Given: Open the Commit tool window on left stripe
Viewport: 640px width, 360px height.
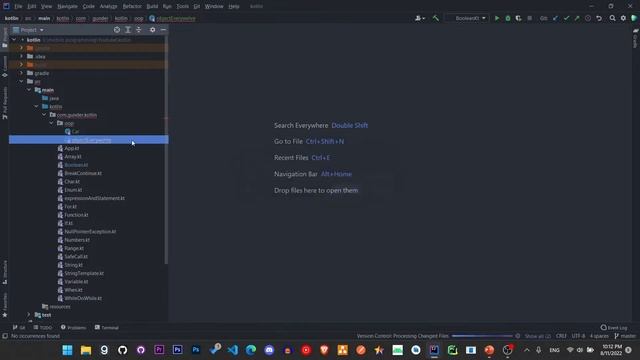Looking at the screenshot, I should coord(4,67).
